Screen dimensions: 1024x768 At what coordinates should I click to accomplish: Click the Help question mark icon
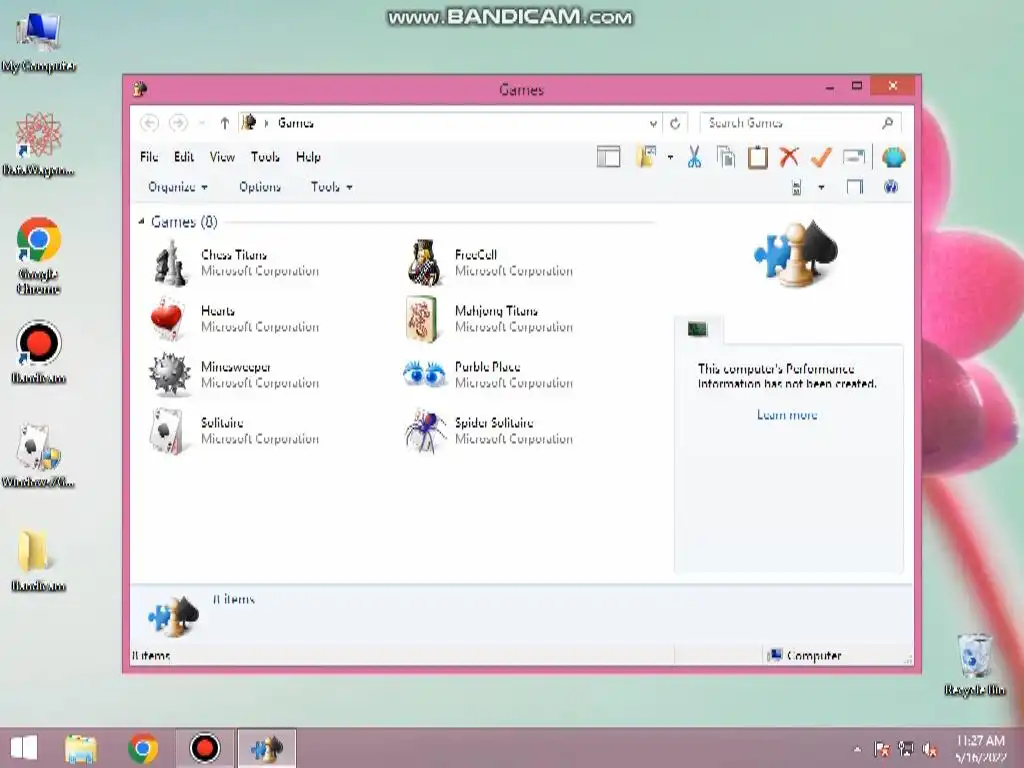[891, 187]
